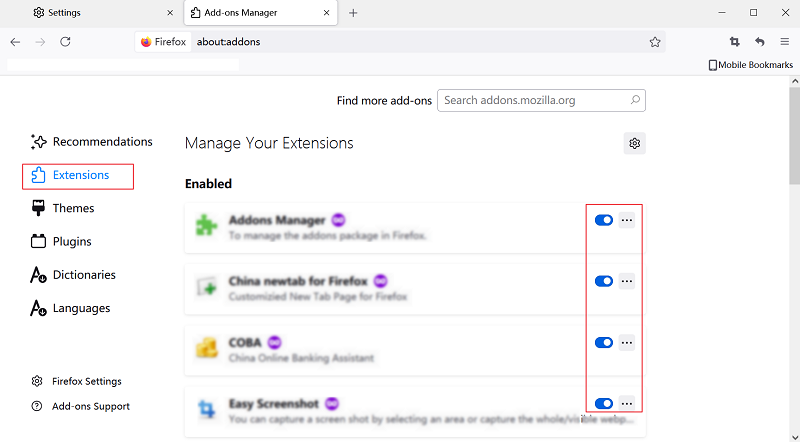Open Firefox Settings link

tap(77, 381)
